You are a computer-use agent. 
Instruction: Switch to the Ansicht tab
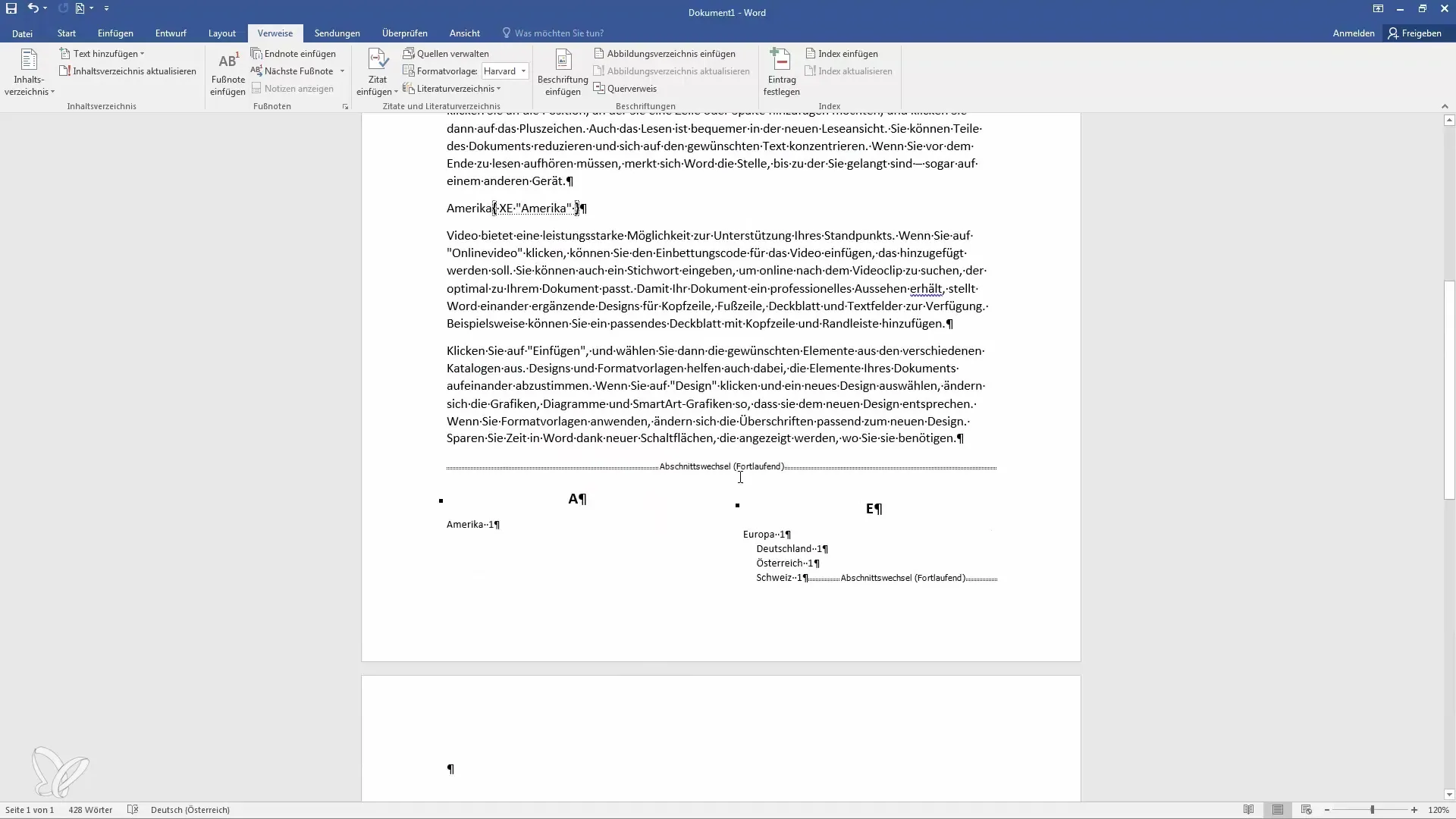[x=465, y=33]
